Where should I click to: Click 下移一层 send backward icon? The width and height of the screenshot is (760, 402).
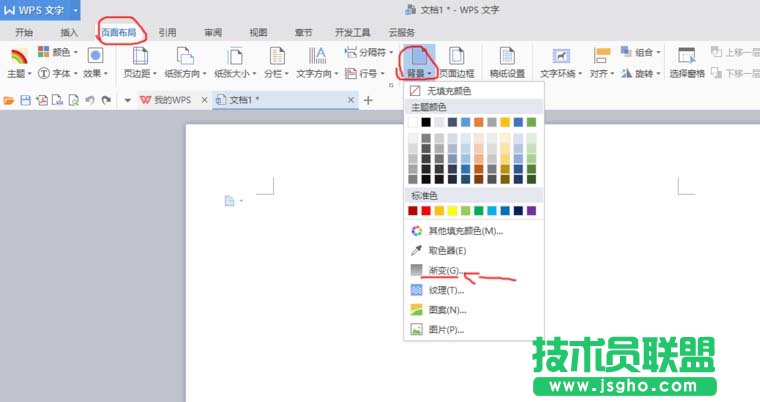tap(716, 73)
